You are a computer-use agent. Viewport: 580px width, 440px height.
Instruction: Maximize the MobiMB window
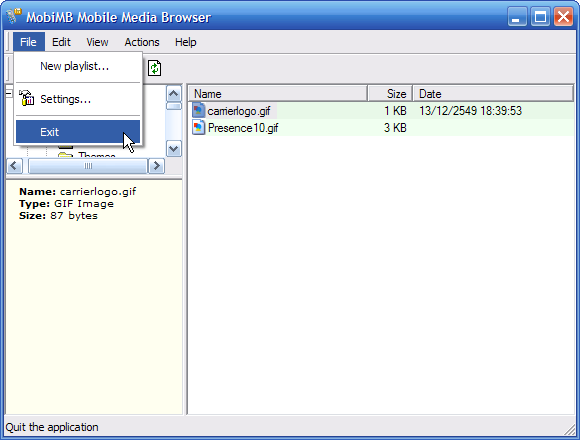[x=540, y=17]
